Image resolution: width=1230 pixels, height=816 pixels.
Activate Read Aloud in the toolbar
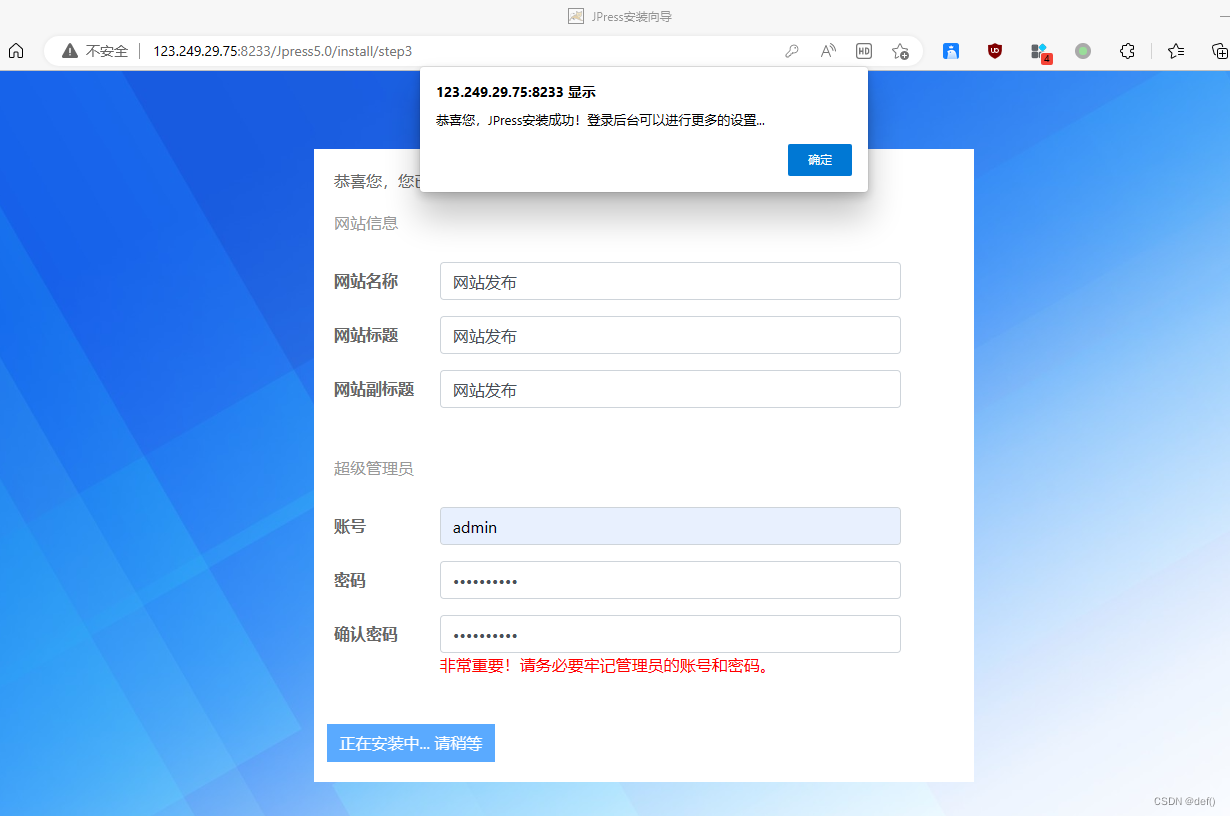tap(827, 51)
